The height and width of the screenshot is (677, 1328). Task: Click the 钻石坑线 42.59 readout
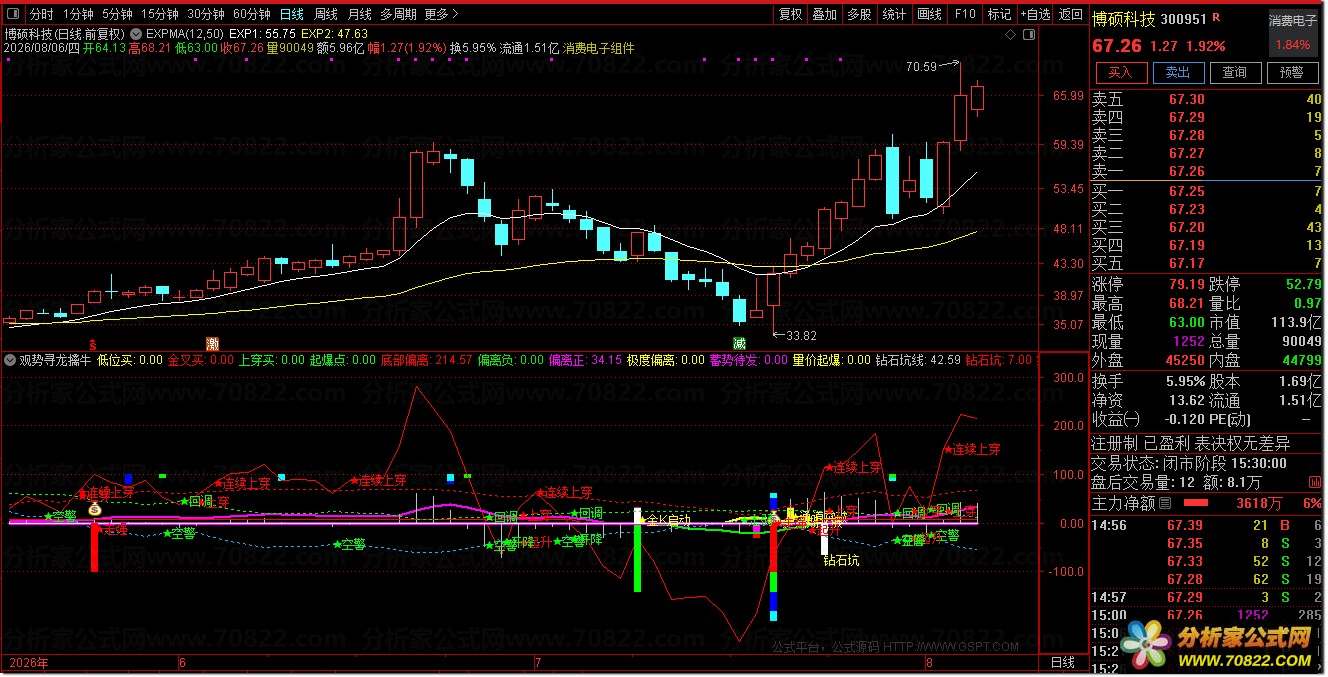coord(918,359)
